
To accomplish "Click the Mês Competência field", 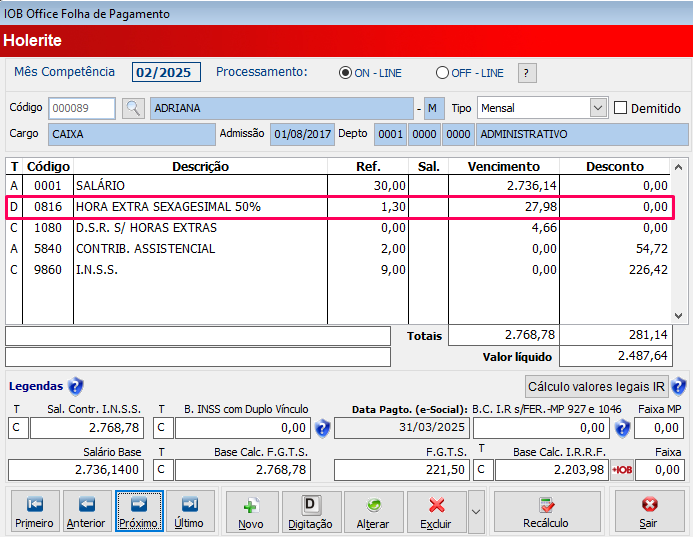I will click(x=167, y=72).
